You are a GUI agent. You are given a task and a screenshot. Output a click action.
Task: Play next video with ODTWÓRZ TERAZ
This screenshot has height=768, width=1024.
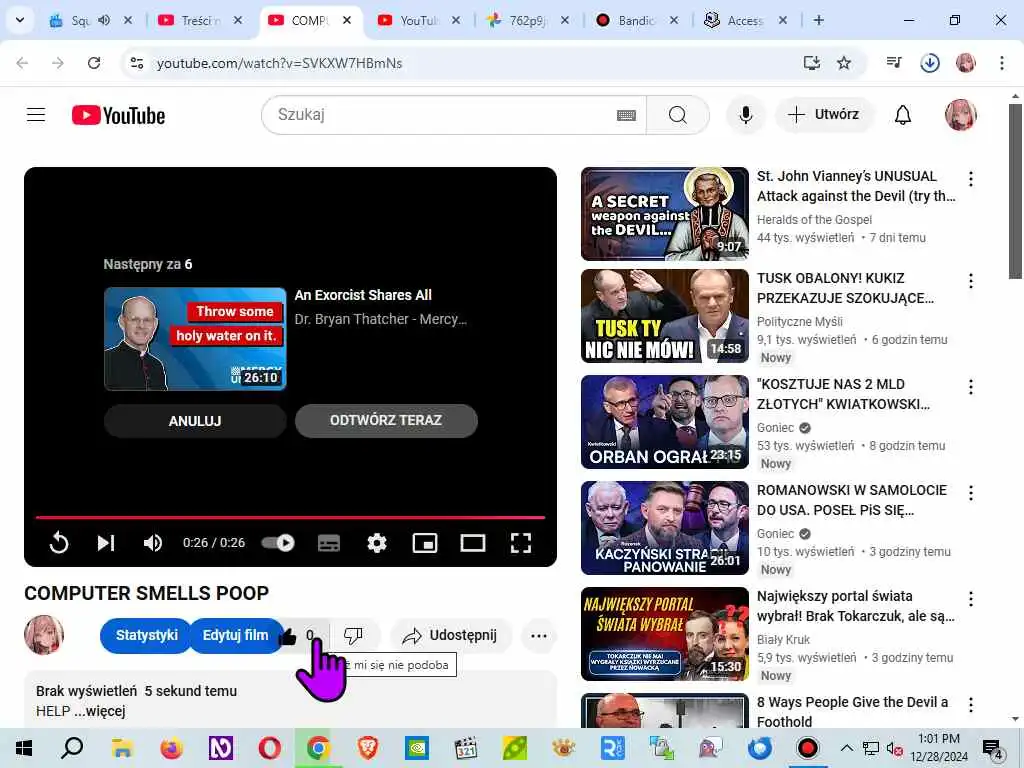click(x=386, y=421)
